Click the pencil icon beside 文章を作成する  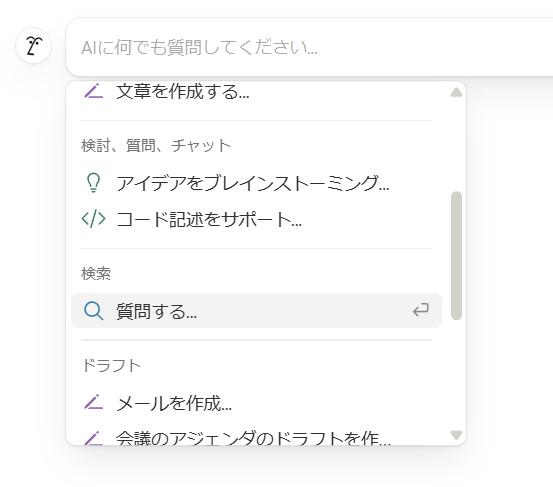pos(93,91)
